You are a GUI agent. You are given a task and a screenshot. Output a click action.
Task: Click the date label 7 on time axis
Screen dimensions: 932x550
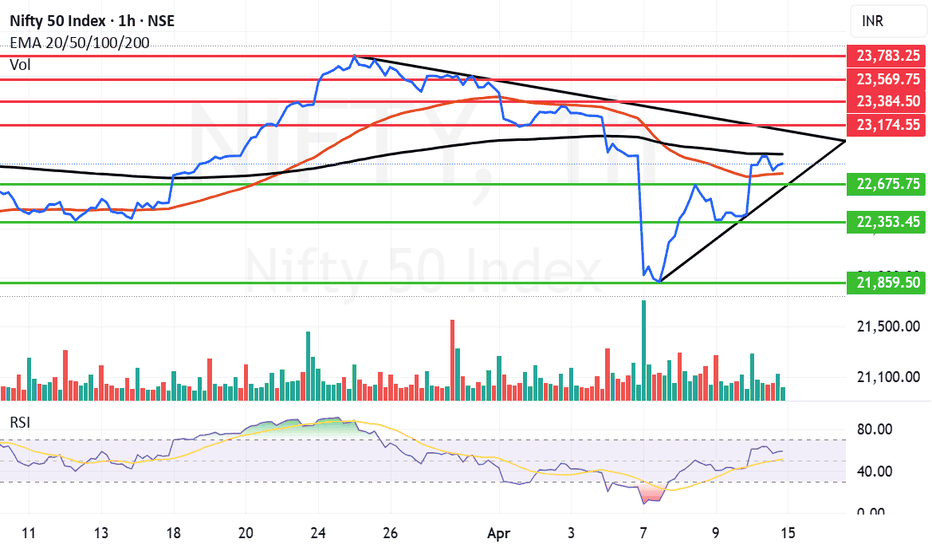tap(643, 533)
